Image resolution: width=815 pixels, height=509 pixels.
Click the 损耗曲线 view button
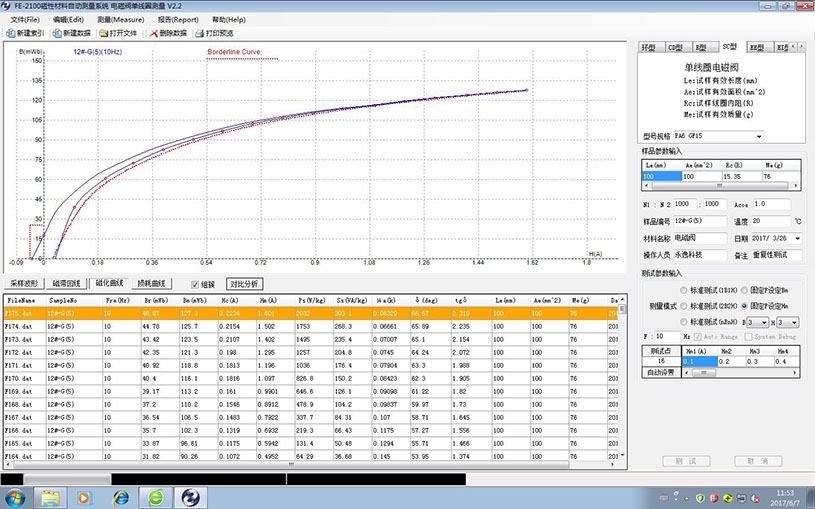click(x=151, y=284)
